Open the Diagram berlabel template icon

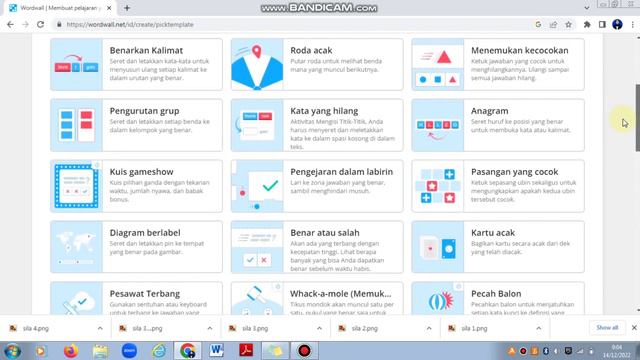coord(76,247)
